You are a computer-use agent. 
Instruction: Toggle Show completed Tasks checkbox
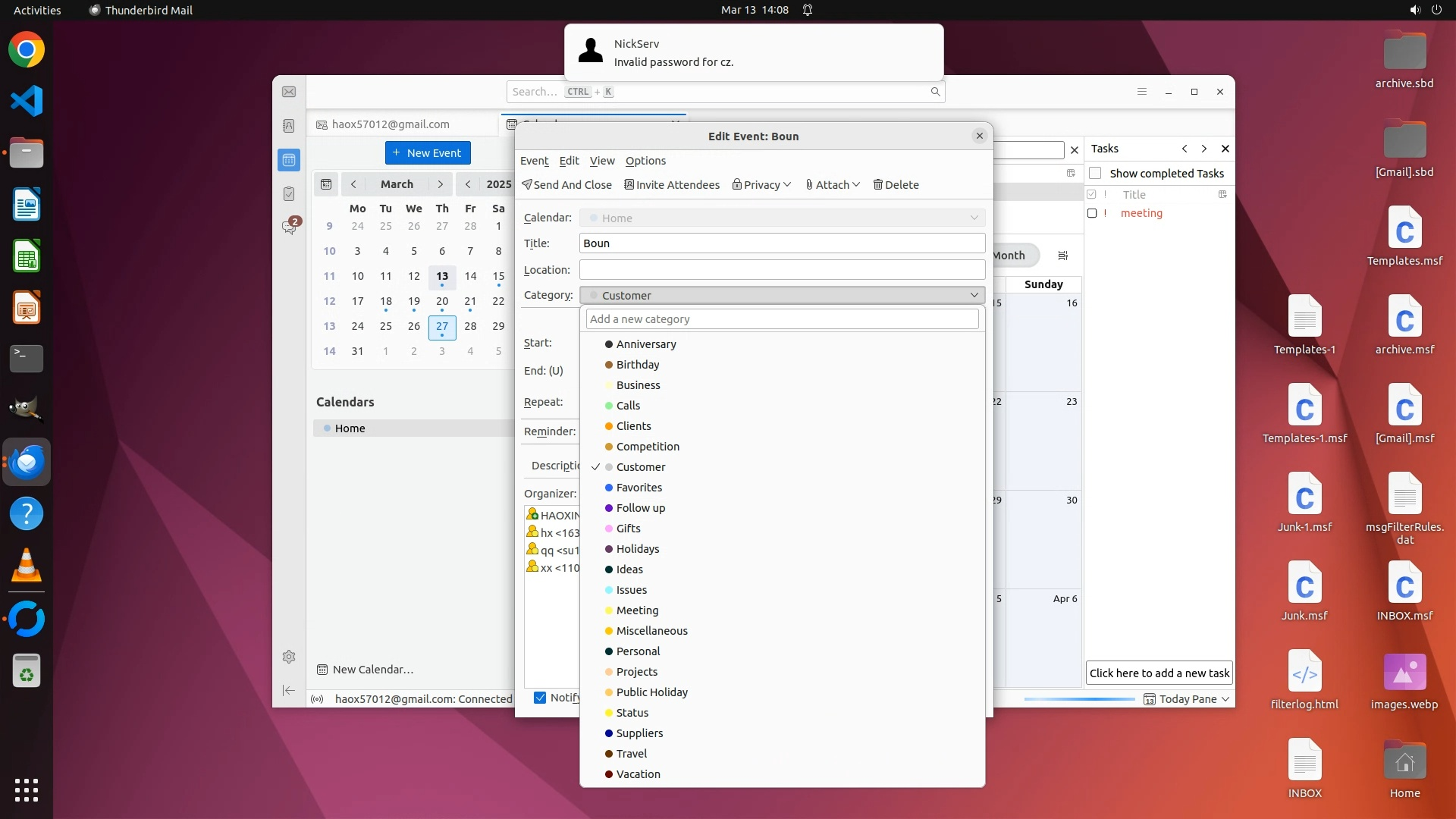click(1095, 173)
